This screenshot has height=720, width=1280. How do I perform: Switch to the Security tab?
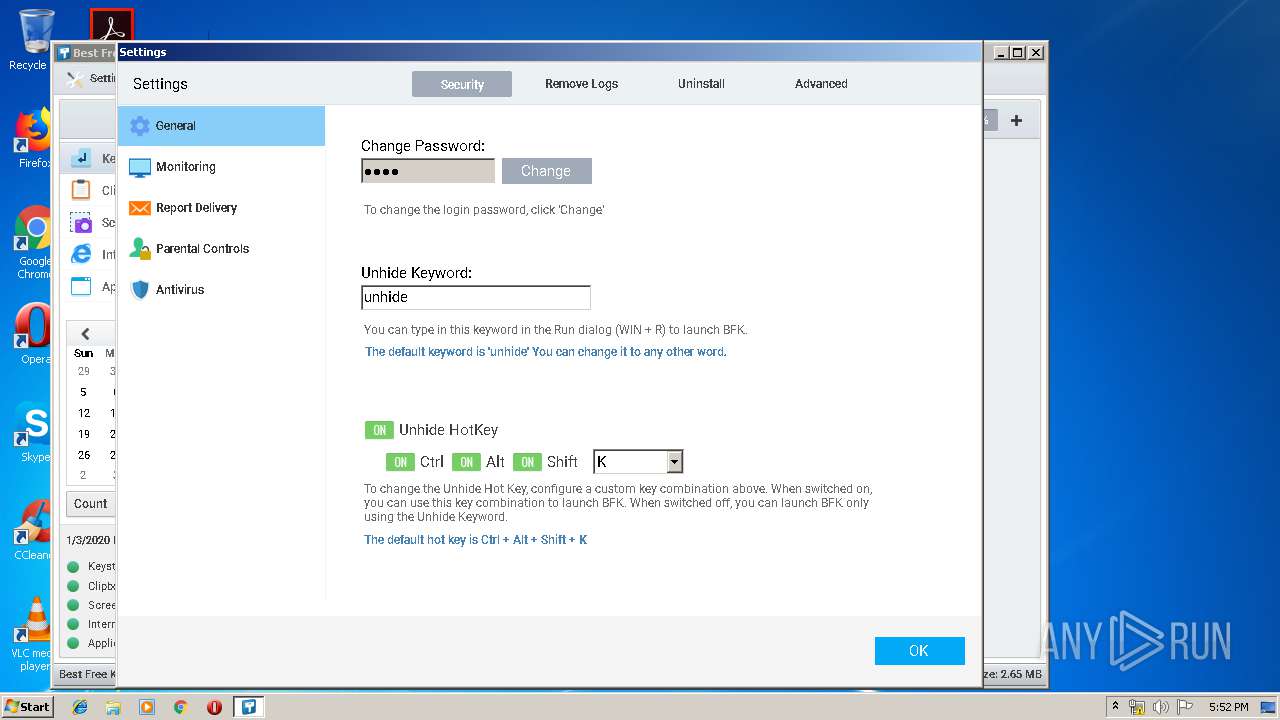pos(462,84)
